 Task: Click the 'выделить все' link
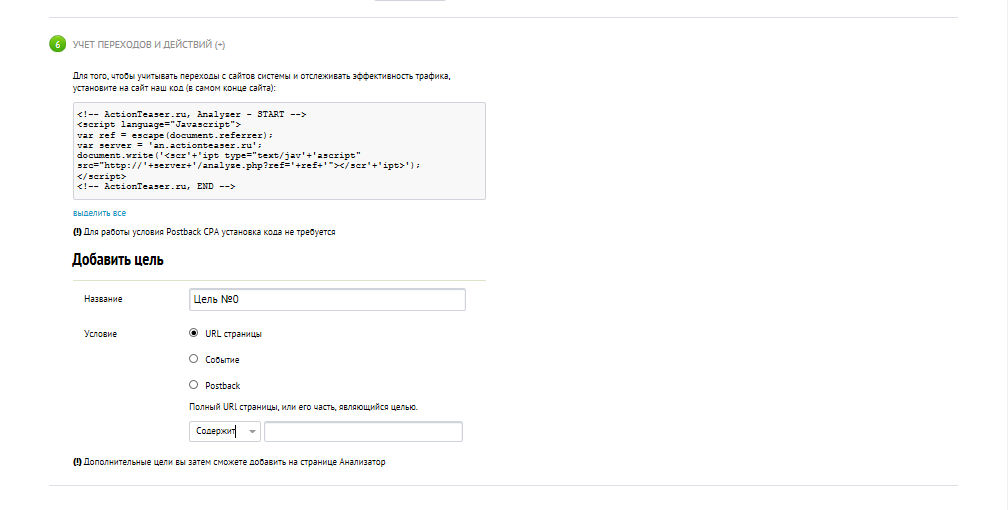tap(99, 213)
